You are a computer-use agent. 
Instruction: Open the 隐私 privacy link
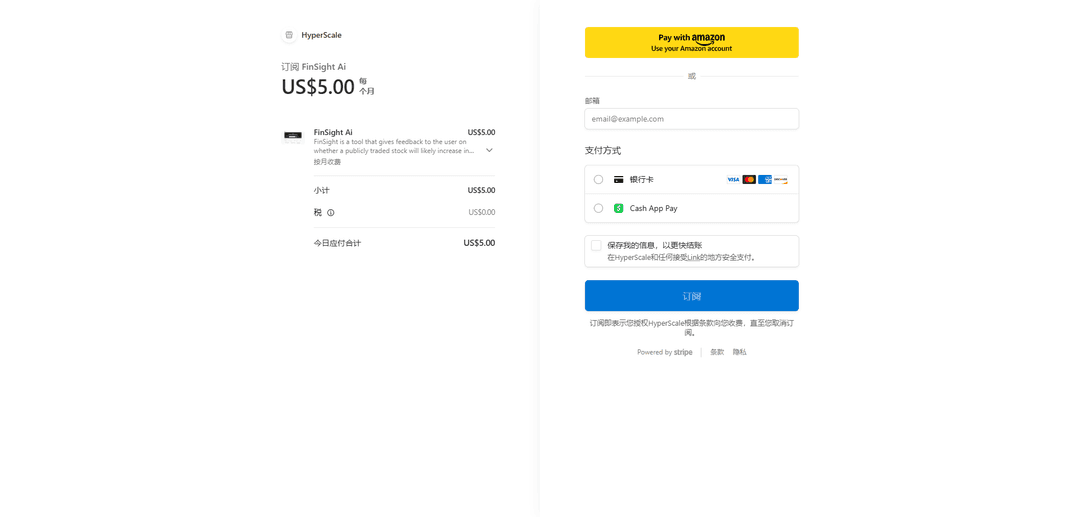tap(739, 352)
